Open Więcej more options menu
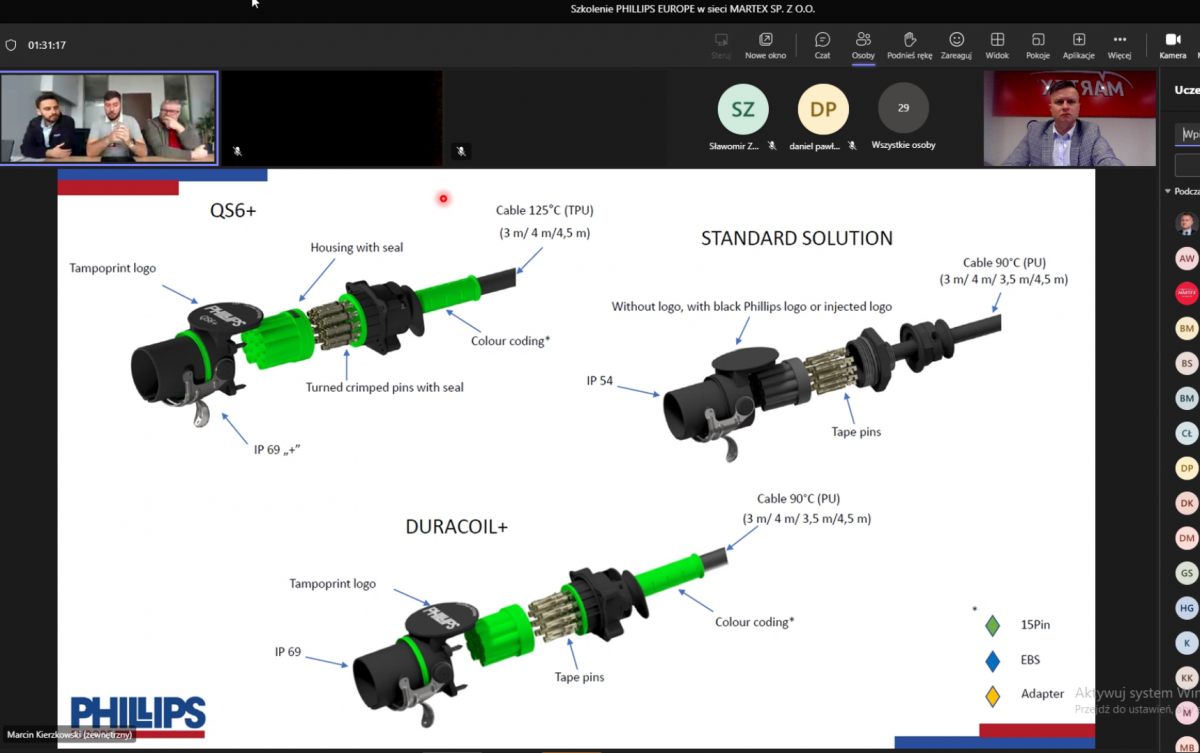 (x=1119, y=45)
